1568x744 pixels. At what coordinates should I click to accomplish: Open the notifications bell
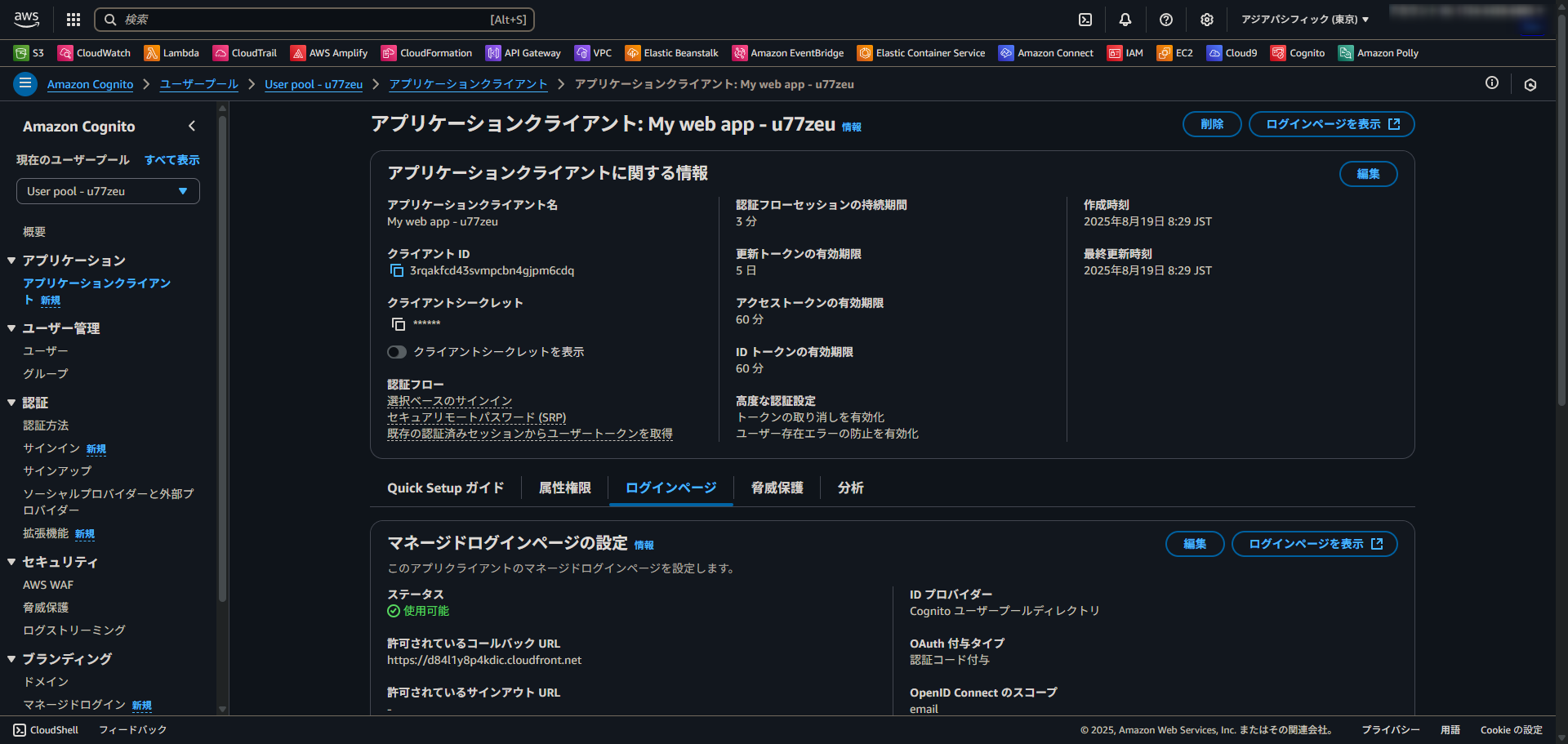[x=1125, y=20]
